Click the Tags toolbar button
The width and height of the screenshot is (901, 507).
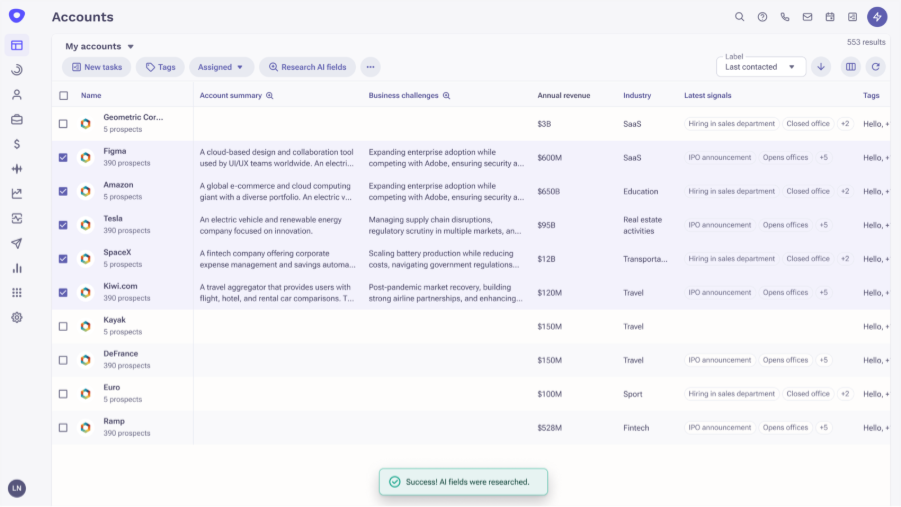click(x=160, y=67)
